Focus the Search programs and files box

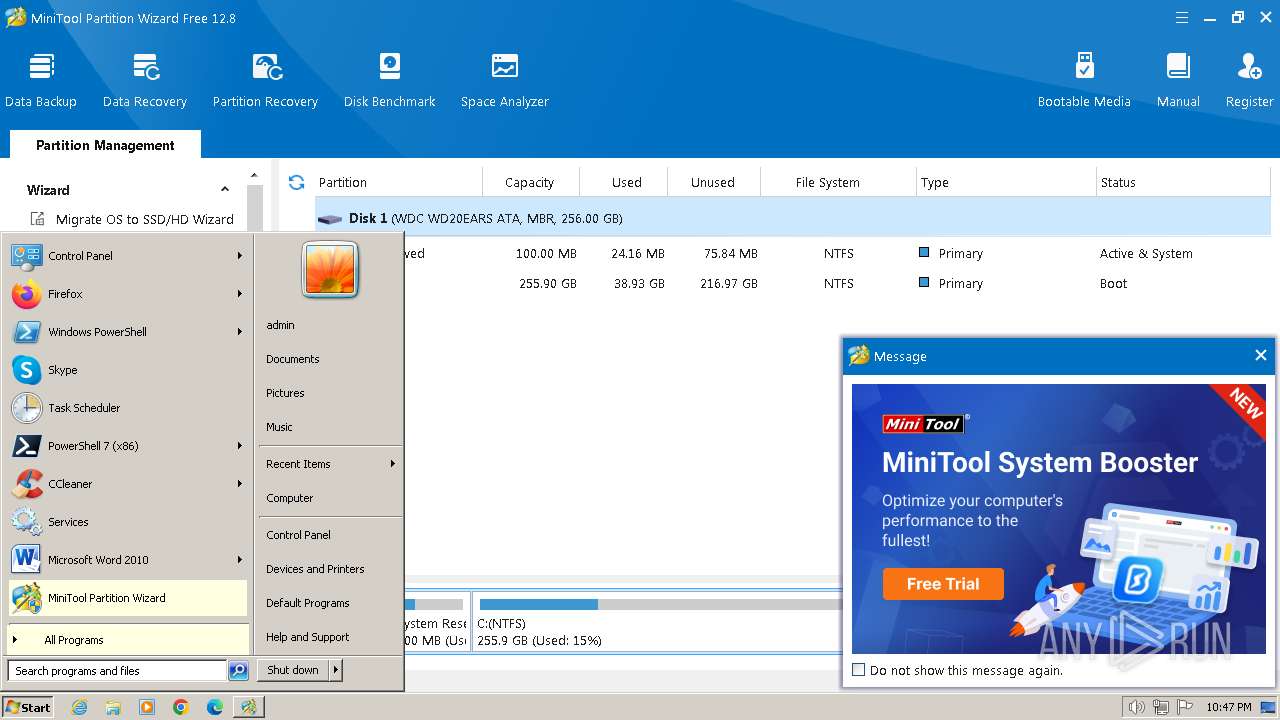pos(117,671)
